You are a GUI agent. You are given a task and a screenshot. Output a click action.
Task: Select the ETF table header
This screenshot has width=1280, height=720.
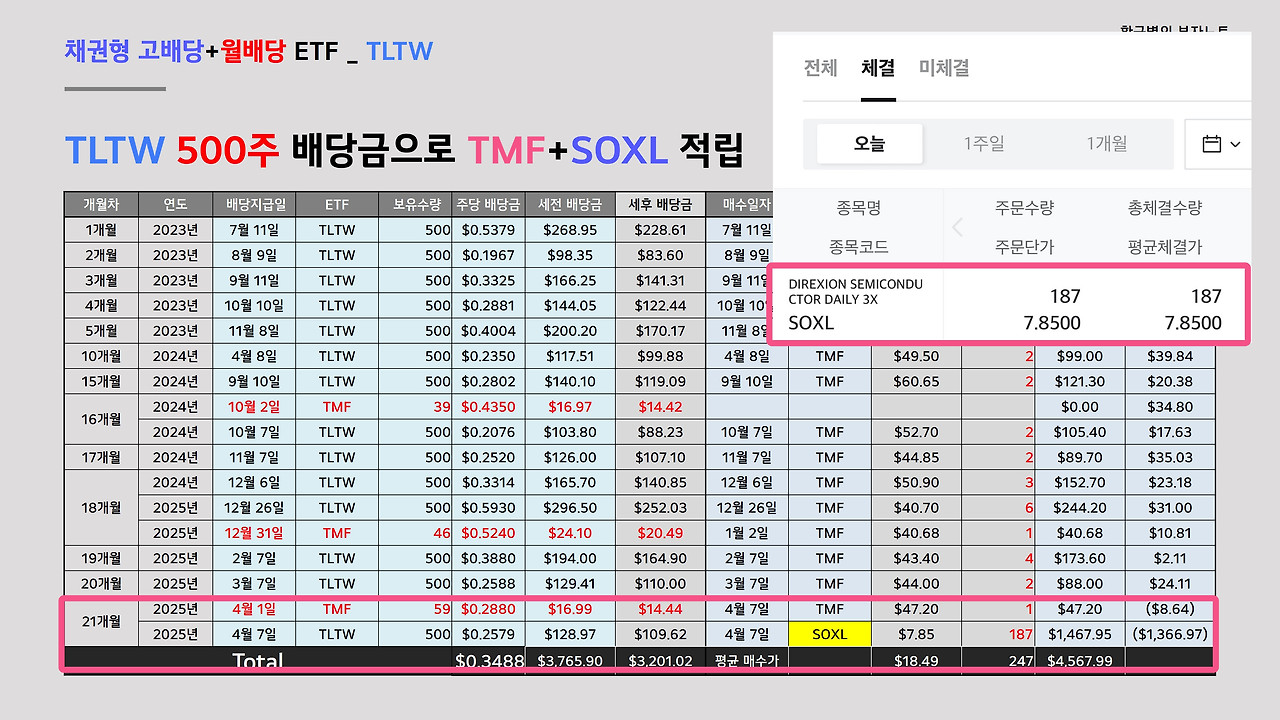[x=337, y=204]
